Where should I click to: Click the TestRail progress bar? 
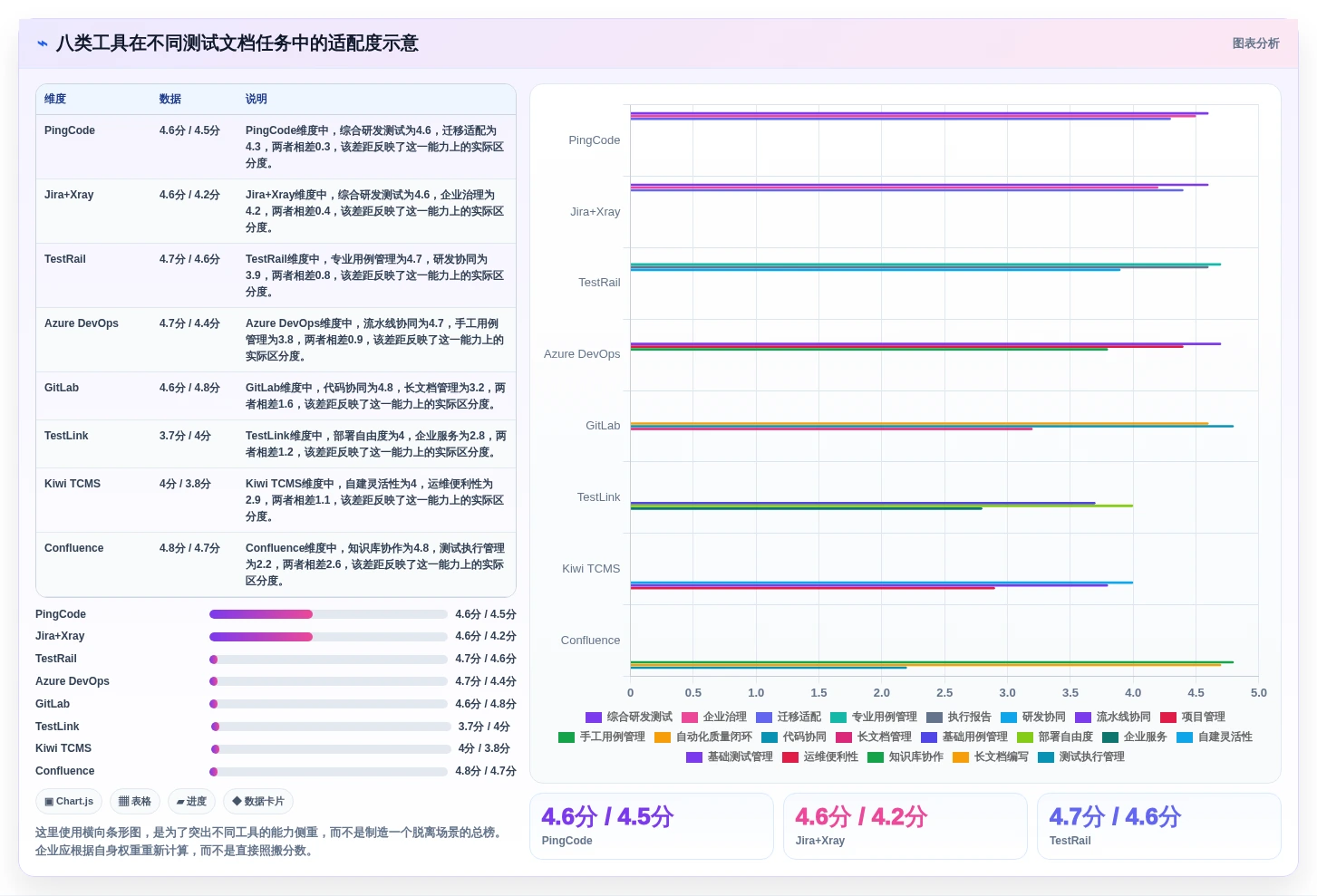tap(329, 660)
